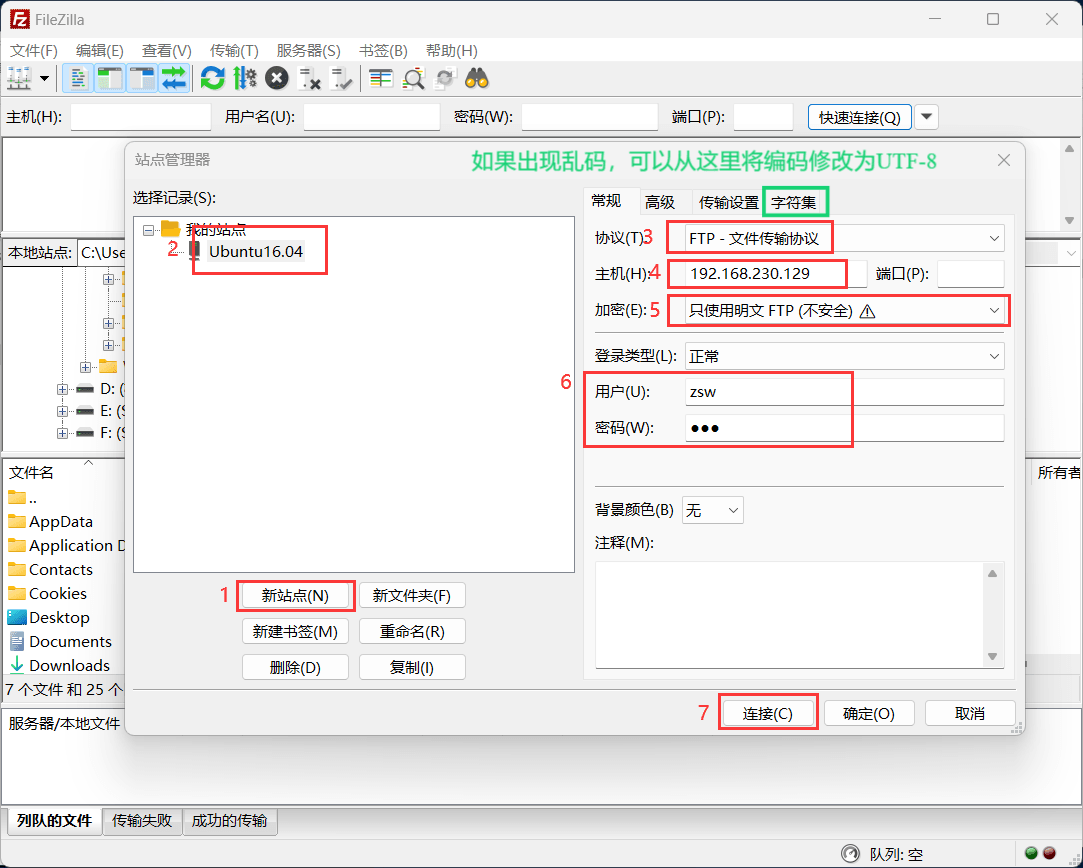This screenshot has width=1083, height=868.
Task: Select the Downloads folder in file list
Action: 69,665
